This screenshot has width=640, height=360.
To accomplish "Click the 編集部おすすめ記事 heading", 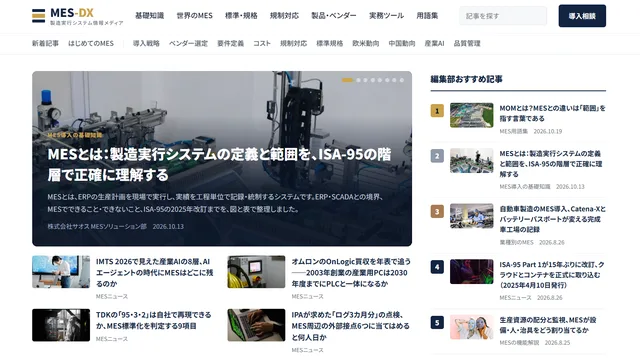I will click(x=466, y=79).
